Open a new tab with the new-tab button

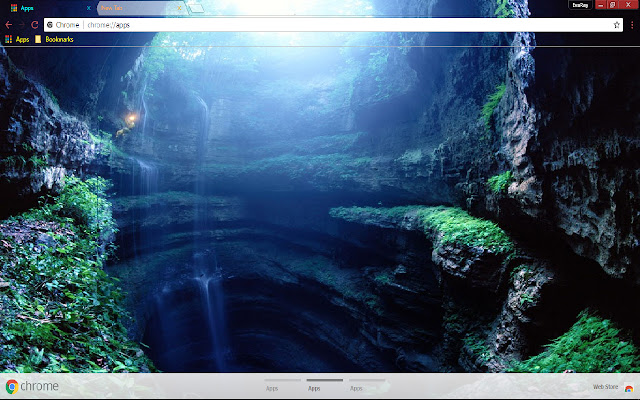(x=196, y=8)
